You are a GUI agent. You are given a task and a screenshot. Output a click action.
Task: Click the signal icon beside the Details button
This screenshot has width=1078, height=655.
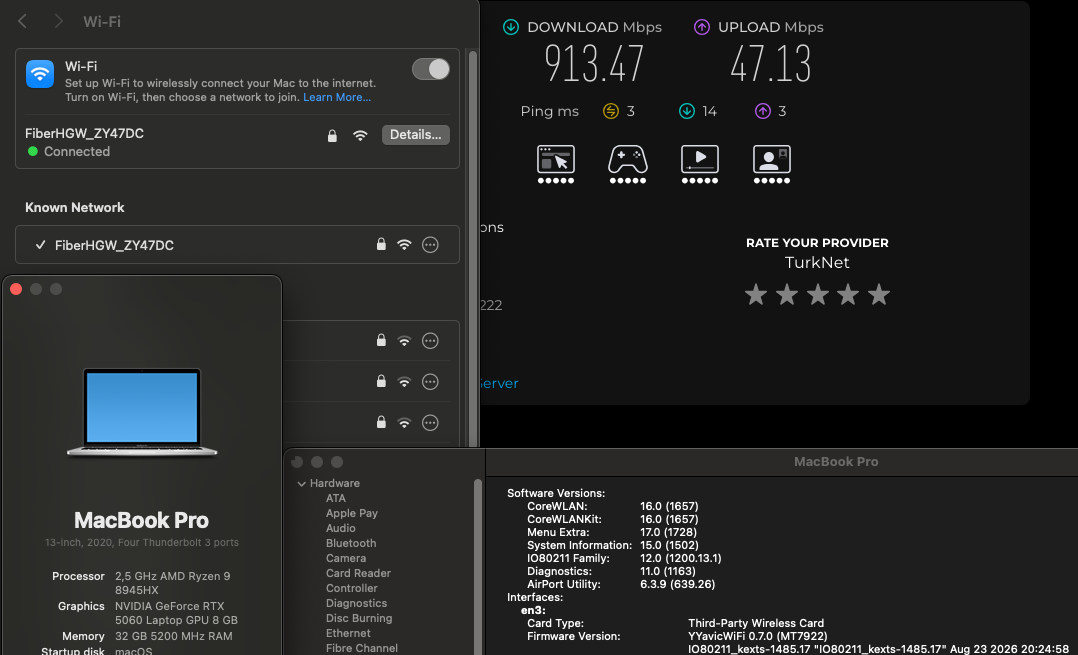tap(360, 135)
